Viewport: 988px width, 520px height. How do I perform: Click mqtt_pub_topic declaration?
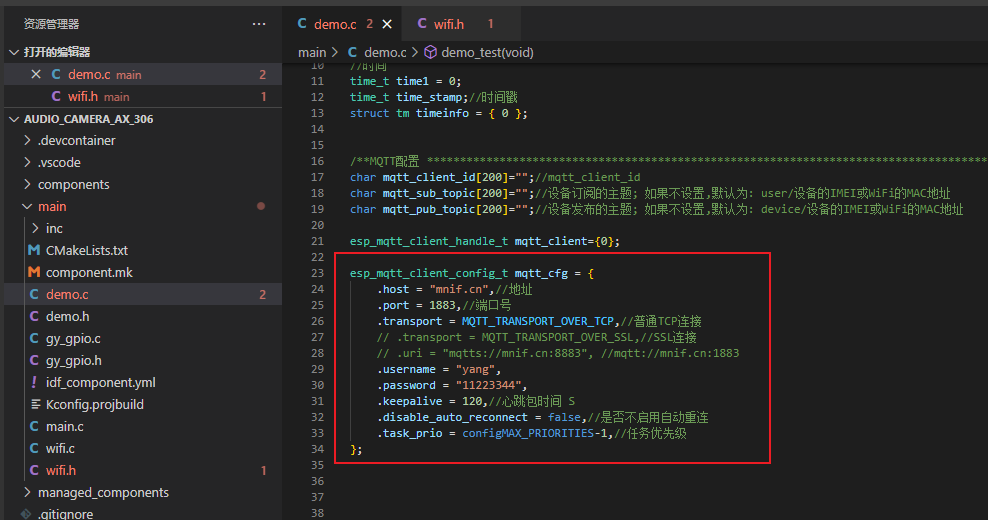pos(440,209)
